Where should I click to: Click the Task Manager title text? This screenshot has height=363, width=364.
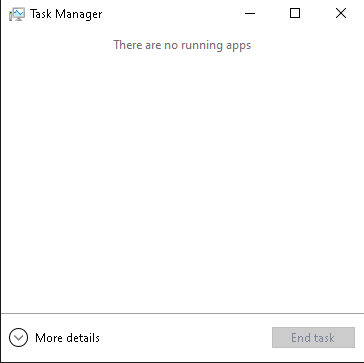click(66, 14)
